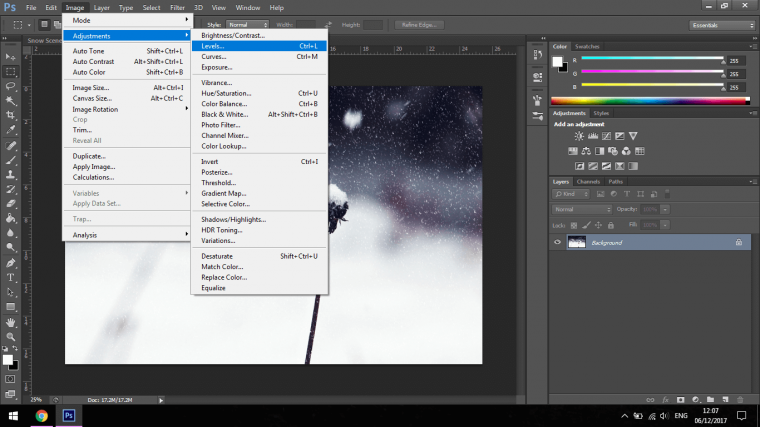Toggle lock image pixels
760x427 pixels.
coord(586,225)
